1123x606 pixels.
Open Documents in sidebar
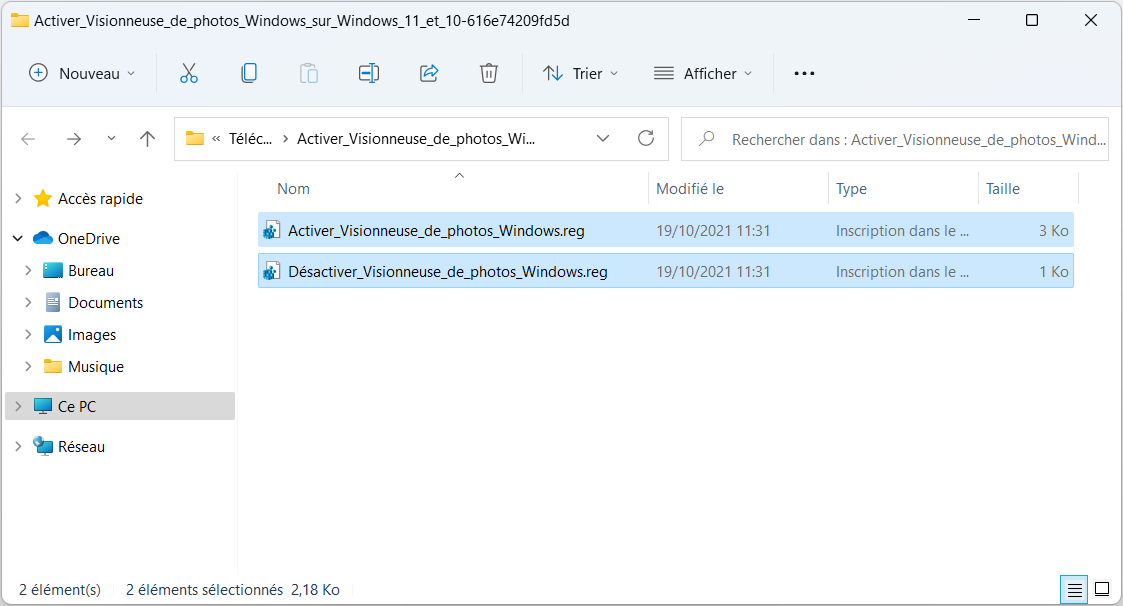(x=105, y=303)
